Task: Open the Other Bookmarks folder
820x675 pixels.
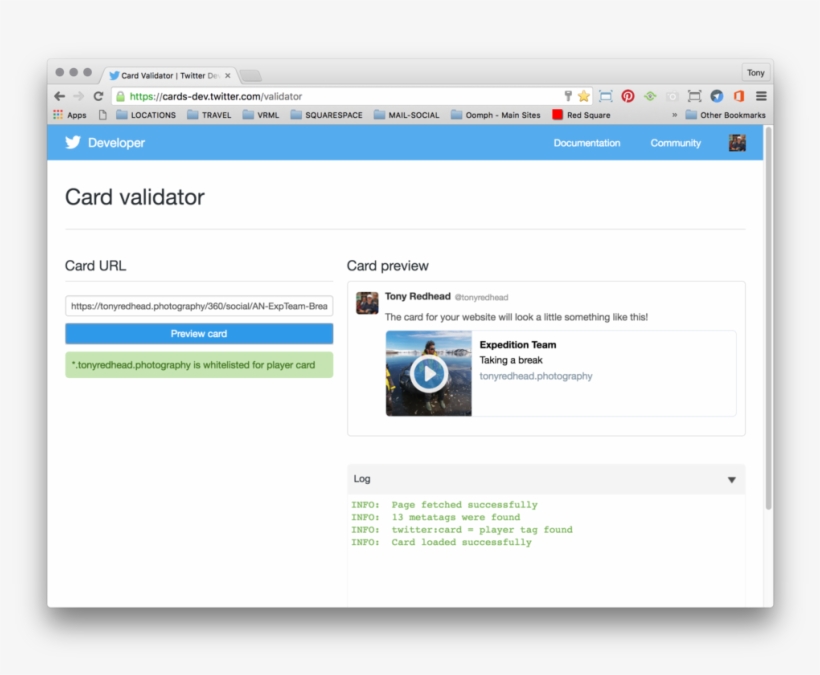Action: pos(725,115)
